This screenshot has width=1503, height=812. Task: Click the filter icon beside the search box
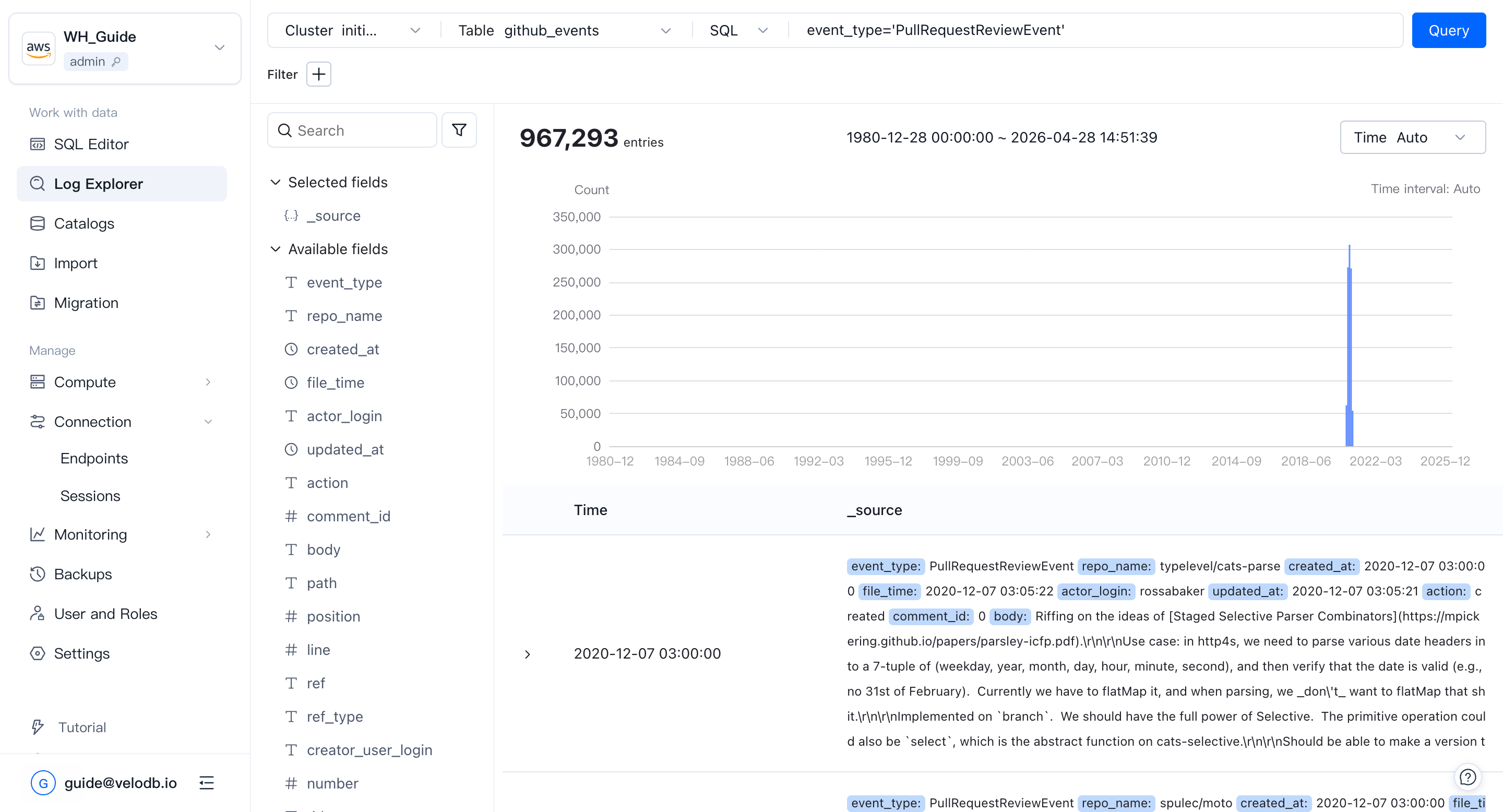pyautogui.click(x=459, y=129)
